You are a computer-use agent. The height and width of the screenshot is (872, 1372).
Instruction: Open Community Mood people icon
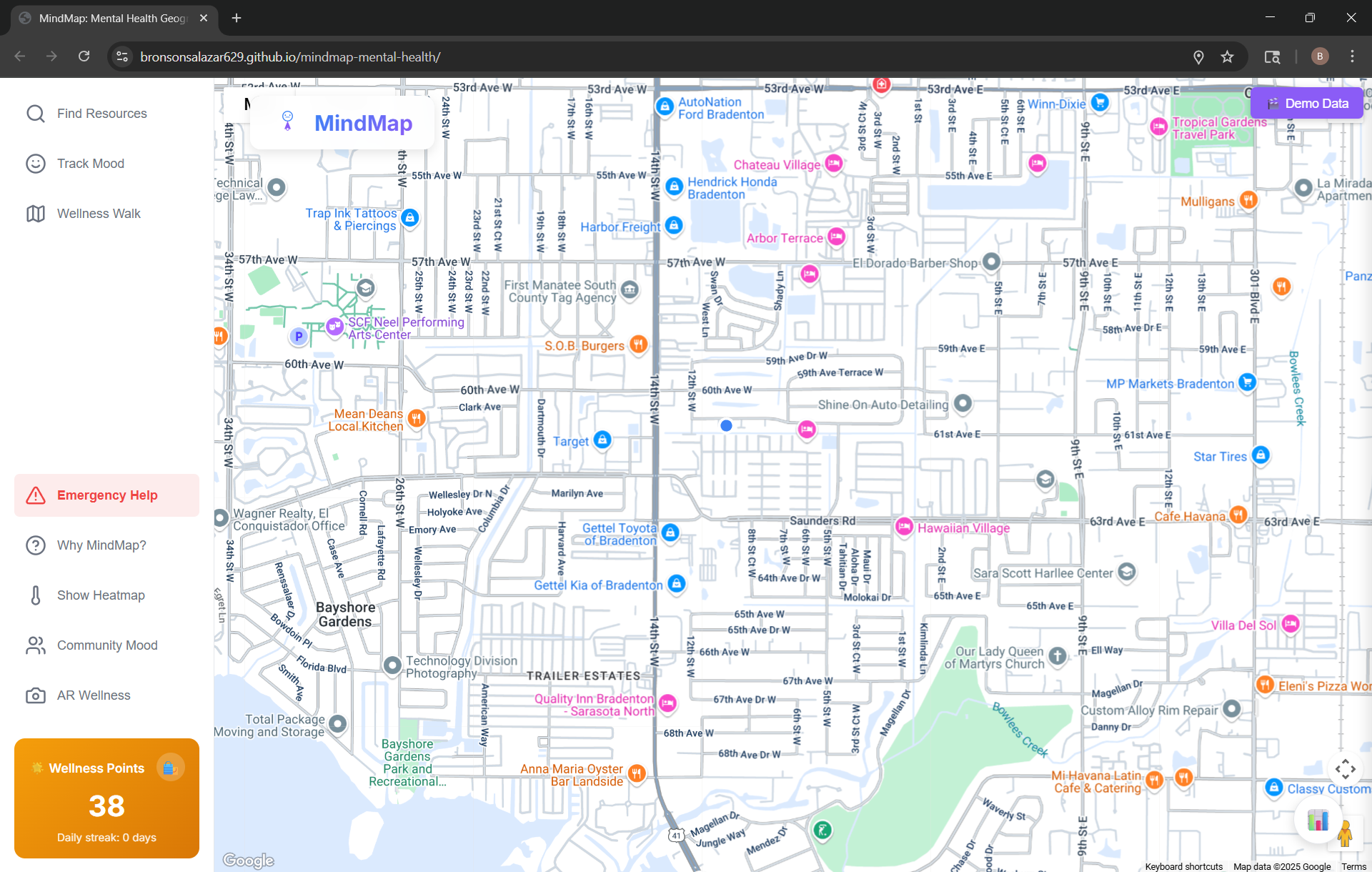(36, 645)
